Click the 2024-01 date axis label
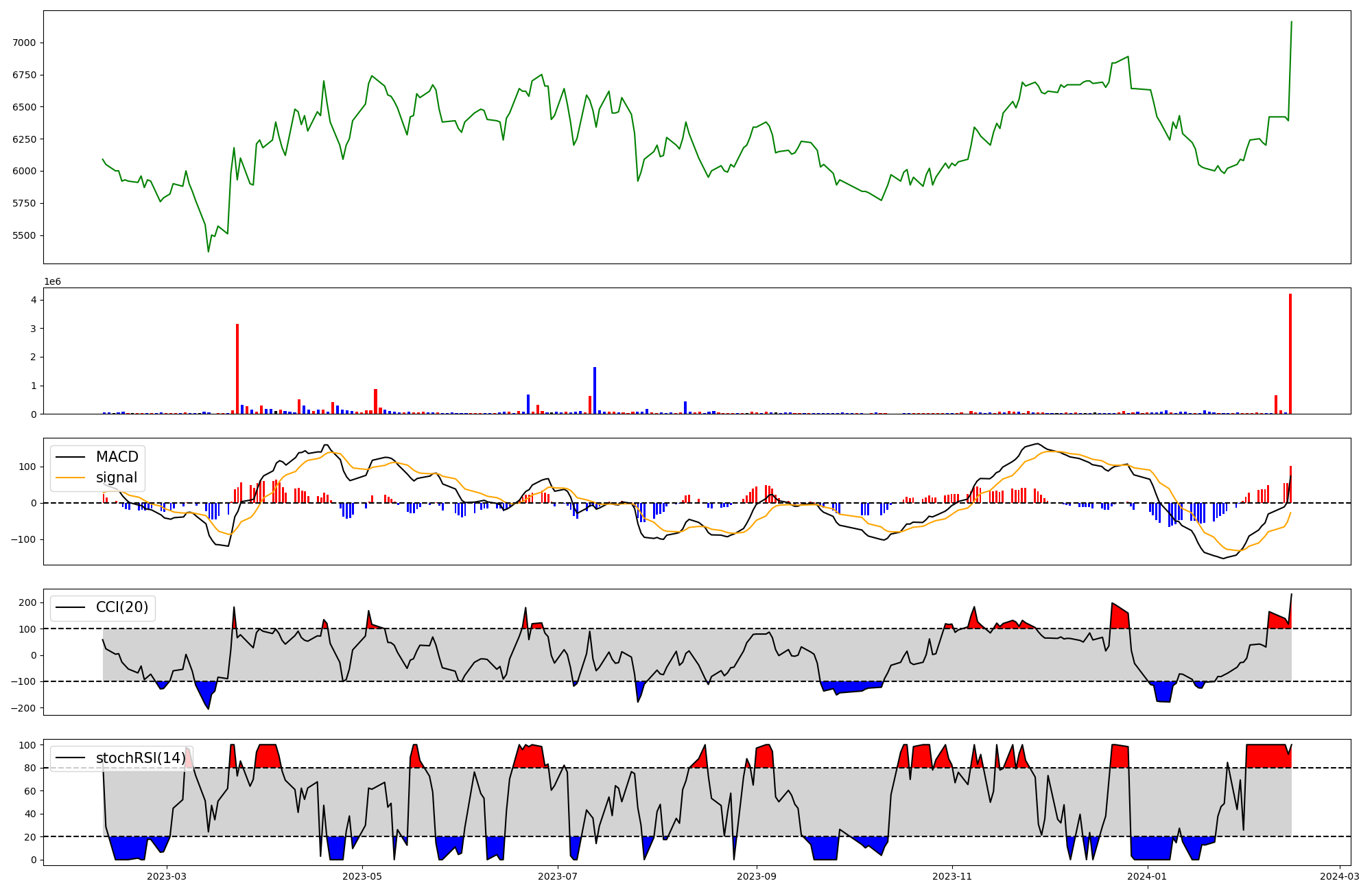Screen dimensions: 1372x892 coord(1148,876)
